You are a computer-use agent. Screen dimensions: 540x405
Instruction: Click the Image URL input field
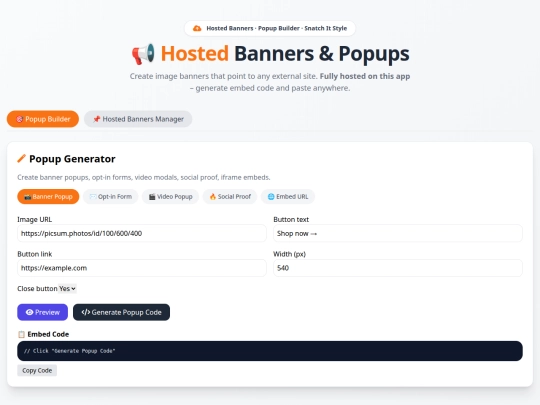click(x=142, y=233)
